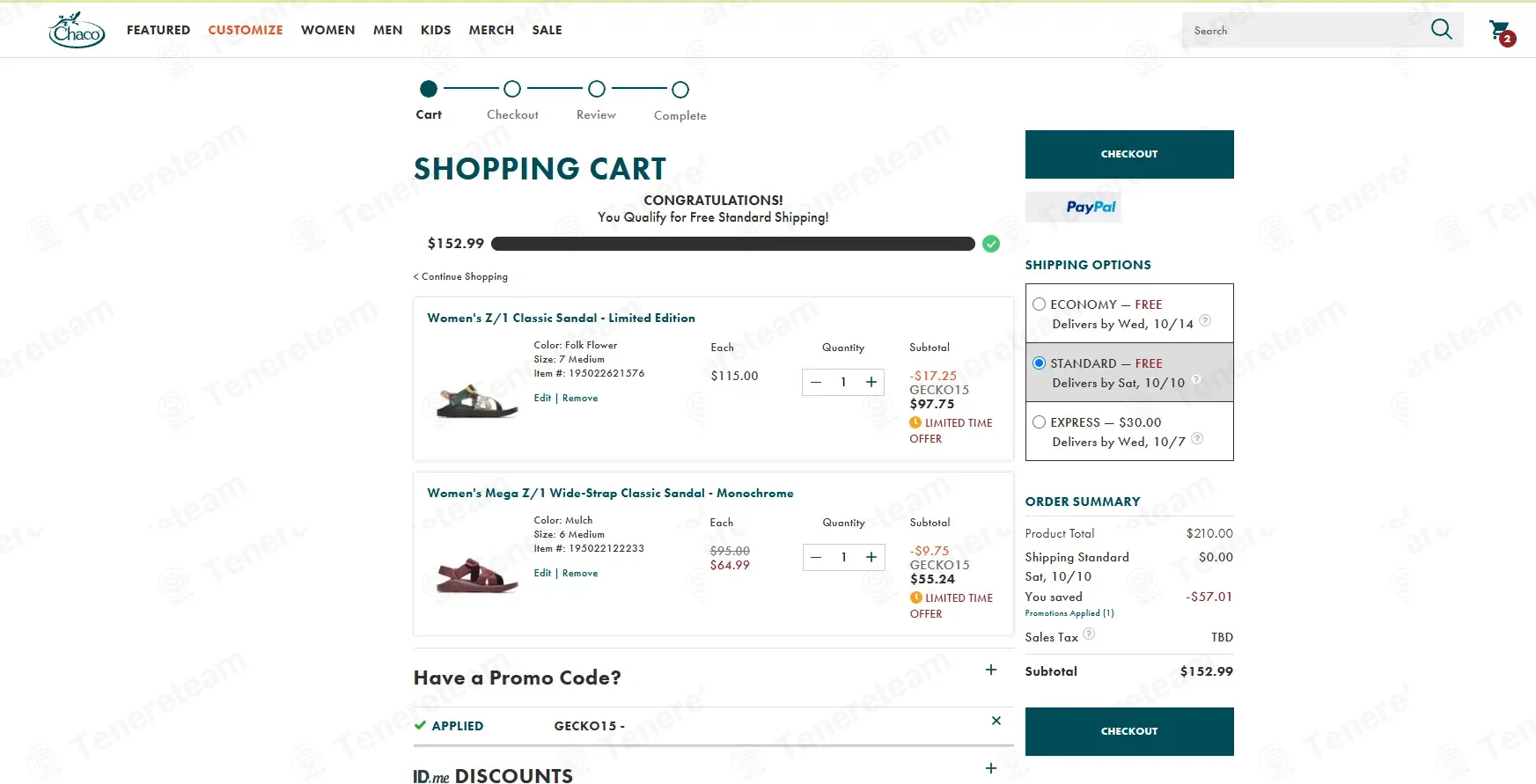Viewport: 1536px width, 784px height.
Task: Click the search magnifier icon
Action: (1441, 30)
